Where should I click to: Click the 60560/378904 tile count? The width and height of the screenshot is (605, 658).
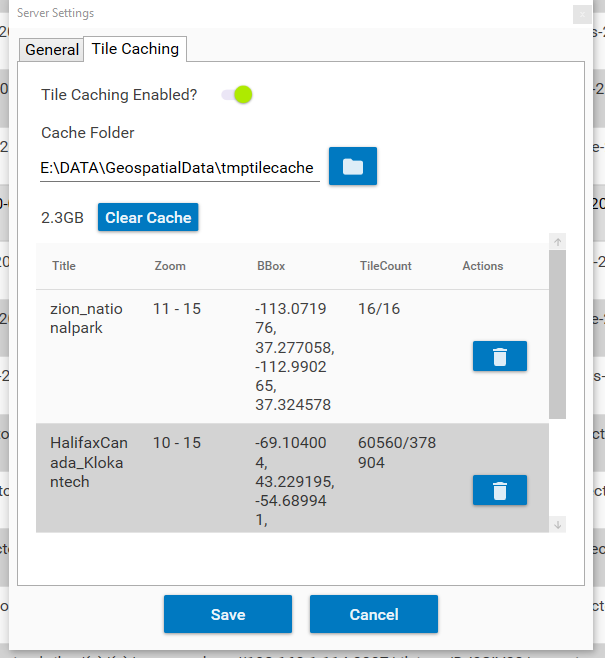(x=397, y=452)
